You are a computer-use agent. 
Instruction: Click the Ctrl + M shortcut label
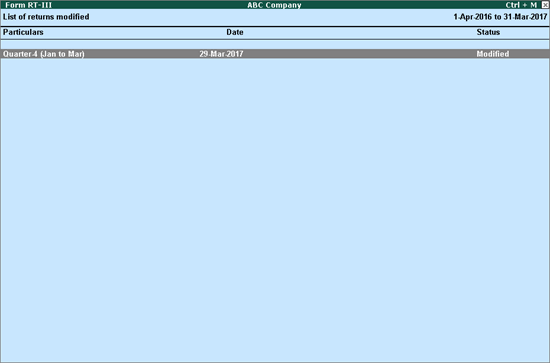[x=521, y=5]
